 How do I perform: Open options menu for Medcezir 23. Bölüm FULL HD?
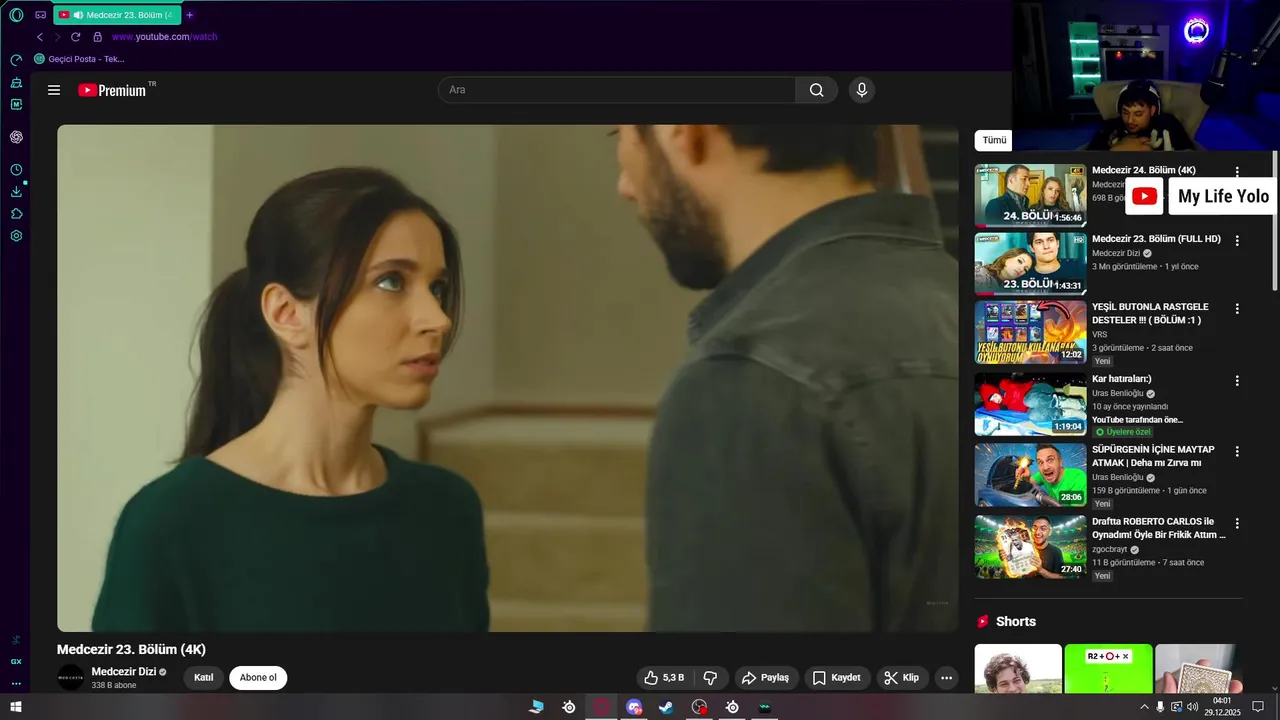1237,241
